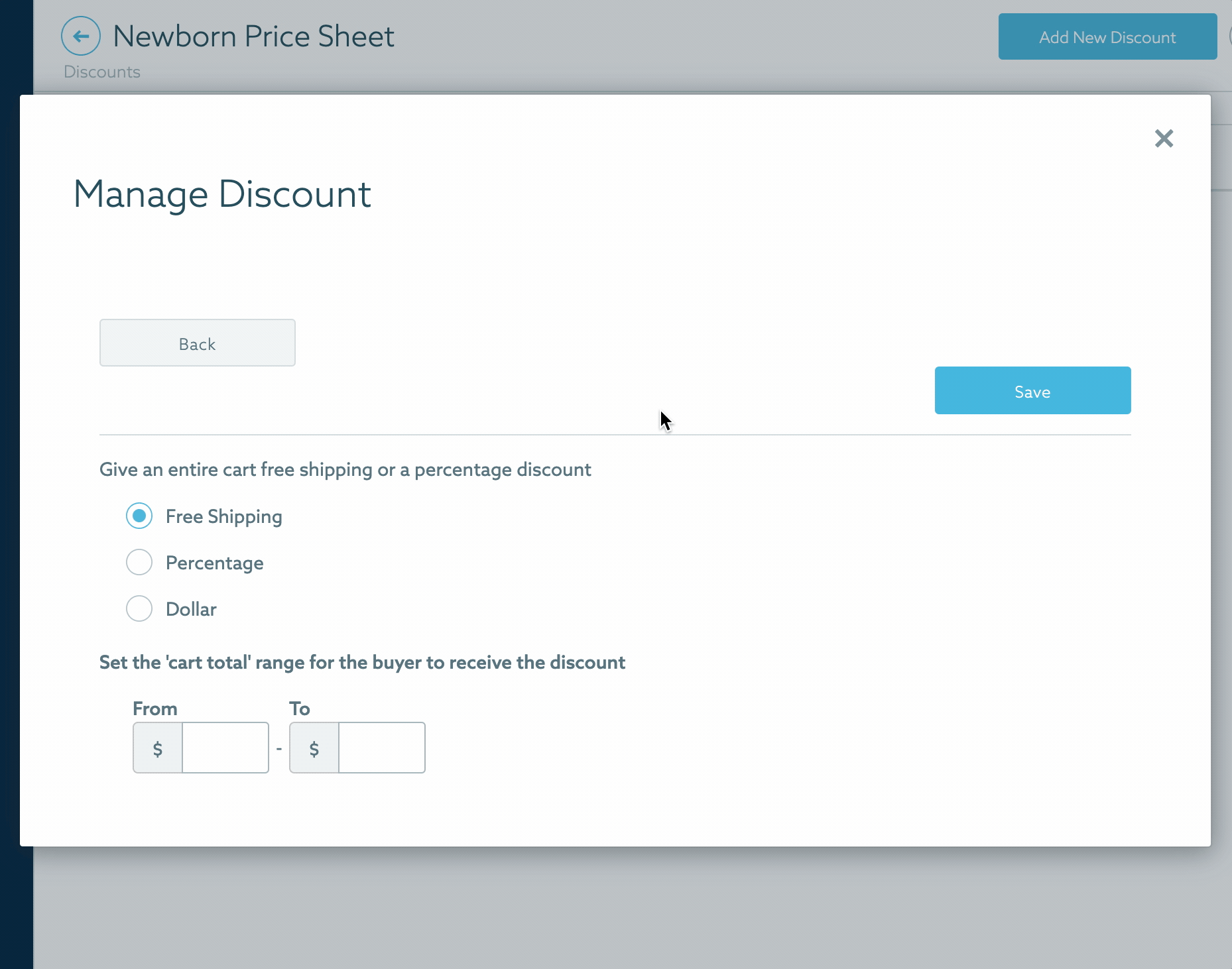Viewport: 1232px width, 969px height.
Task: Click the Manage Discount heading
Action: pyautogui.click(x=222, y=194)
